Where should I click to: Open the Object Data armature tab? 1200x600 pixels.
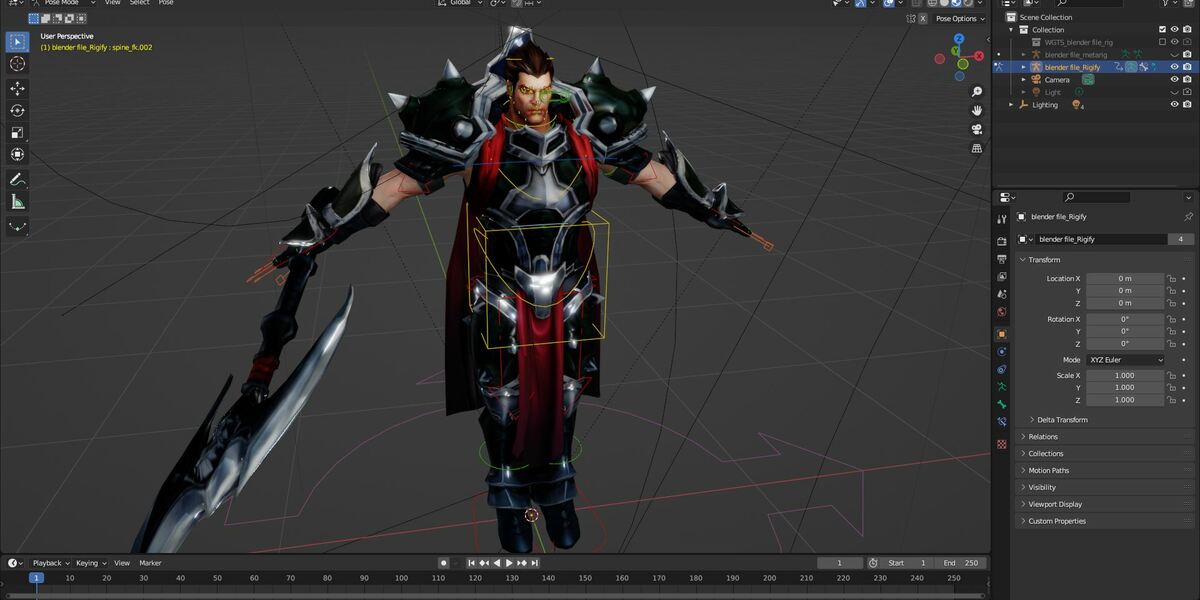[x=1001, y=387]
